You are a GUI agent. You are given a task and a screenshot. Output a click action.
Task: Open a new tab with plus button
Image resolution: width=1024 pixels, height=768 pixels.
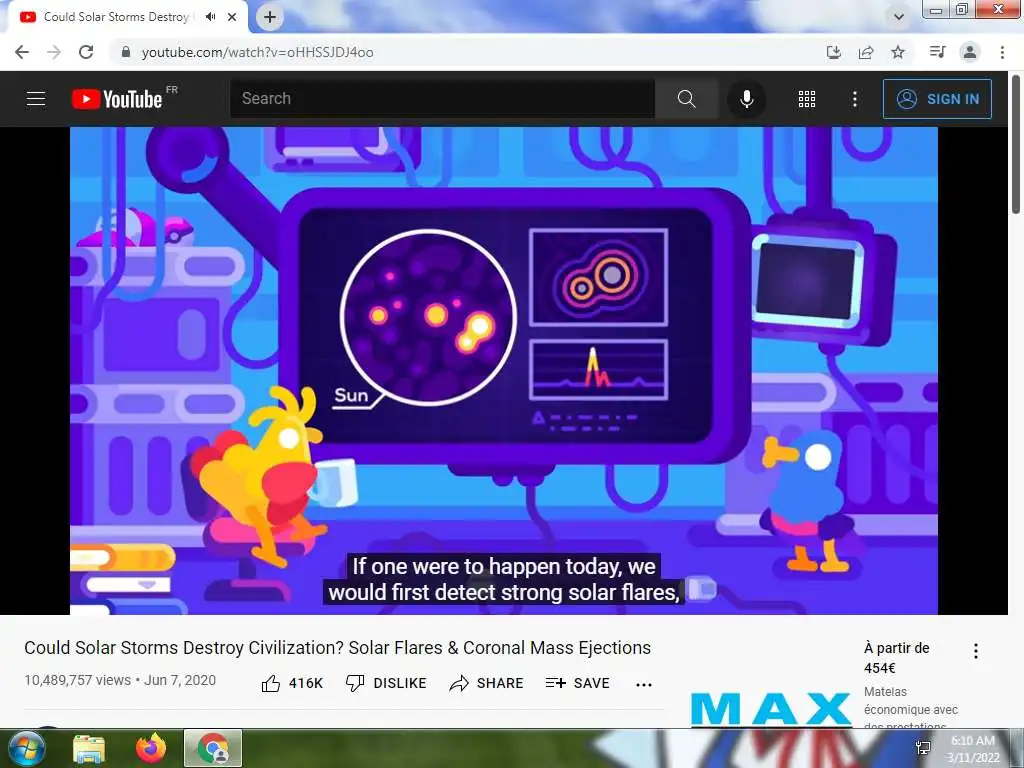(x=270, y=17)
